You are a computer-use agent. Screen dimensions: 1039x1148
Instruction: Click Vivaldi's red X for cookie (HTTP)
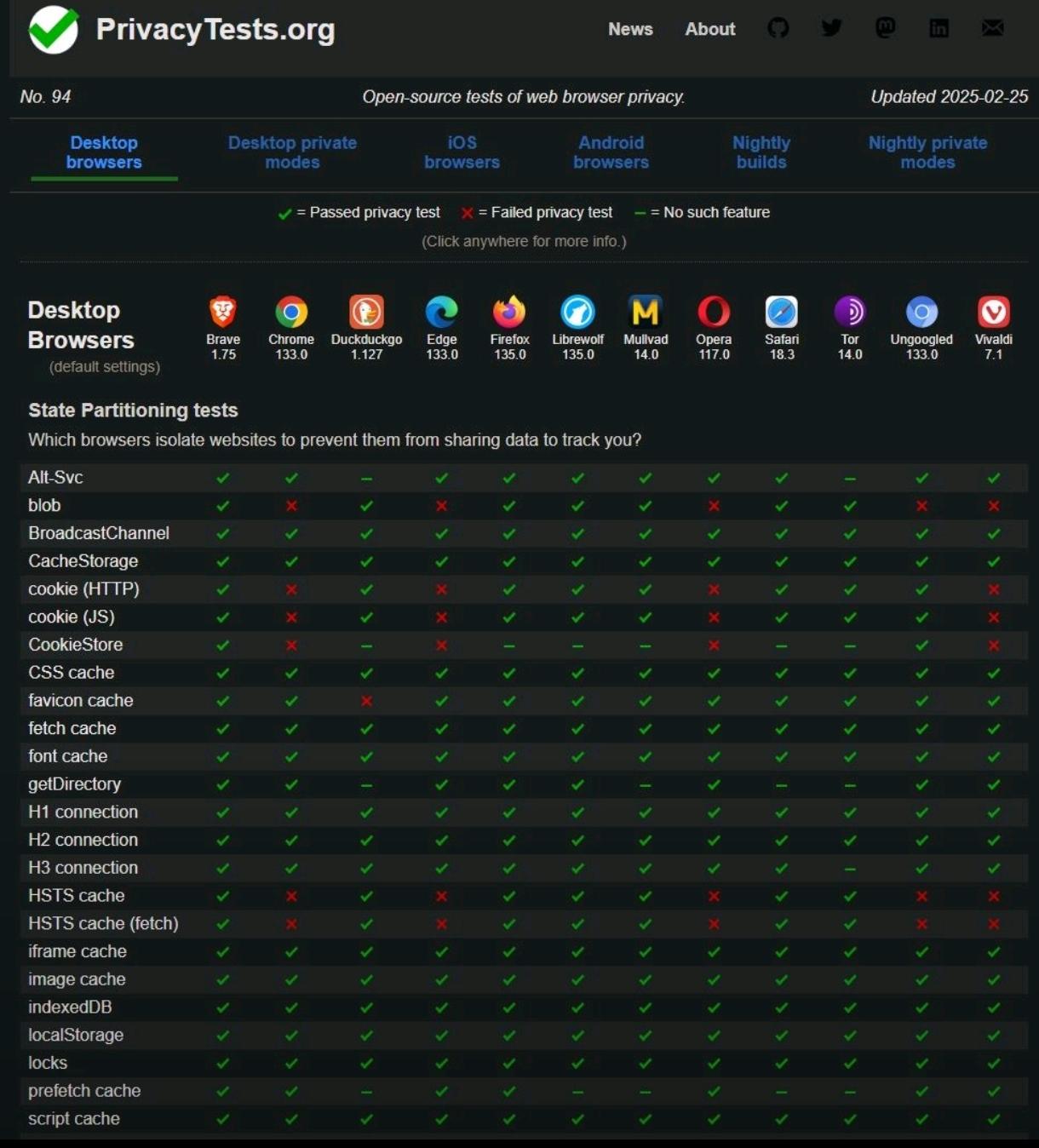(x=994, y=589)
